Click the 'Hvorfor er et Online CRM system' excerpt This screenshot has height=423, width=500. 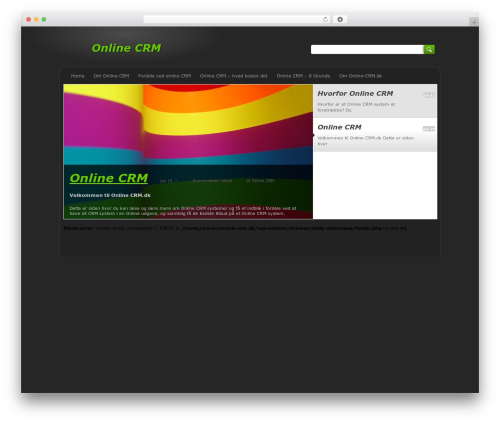coord(356,107)
